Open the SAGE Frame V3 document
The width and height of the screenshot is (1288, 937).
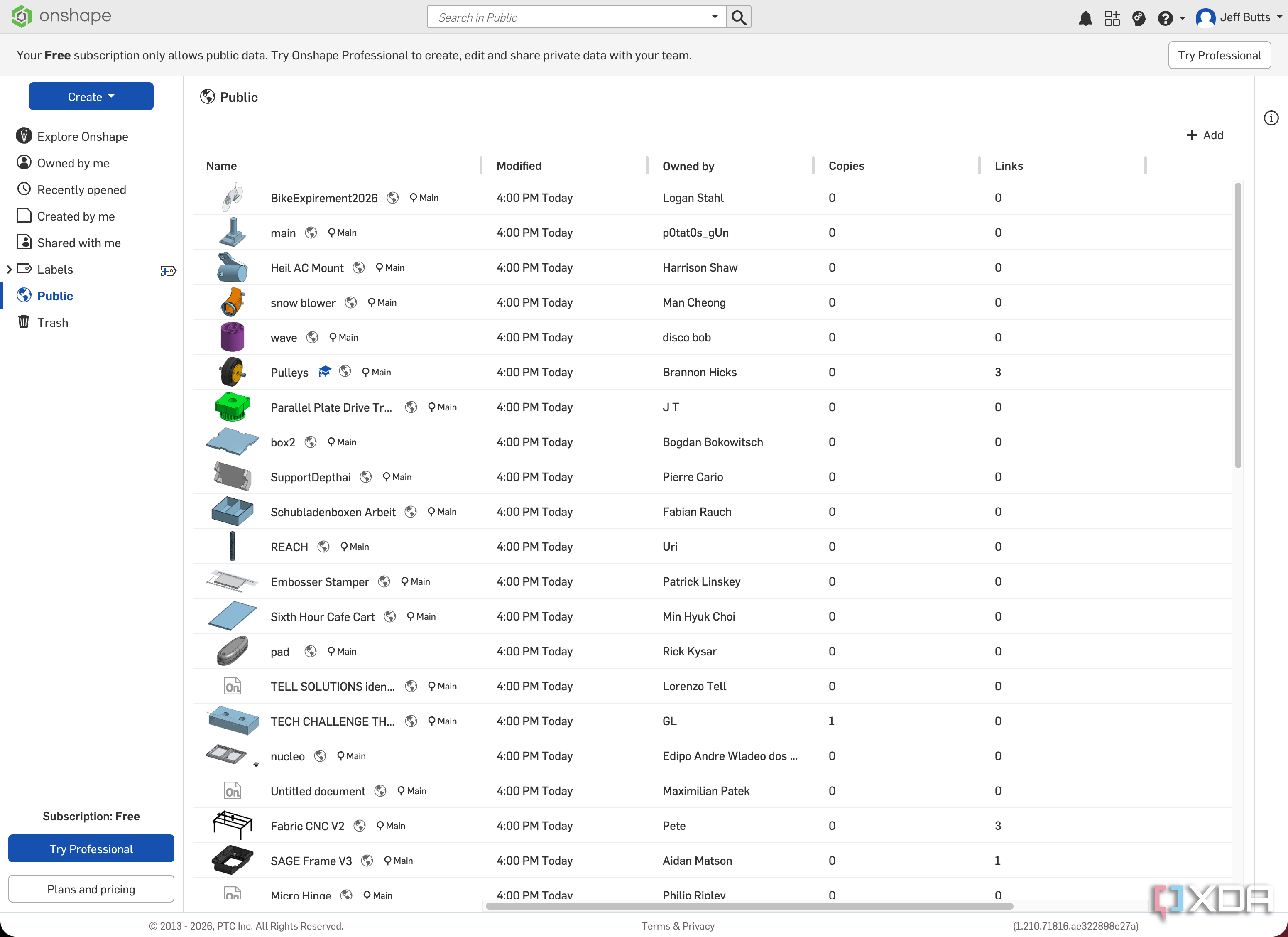point(311,861)
